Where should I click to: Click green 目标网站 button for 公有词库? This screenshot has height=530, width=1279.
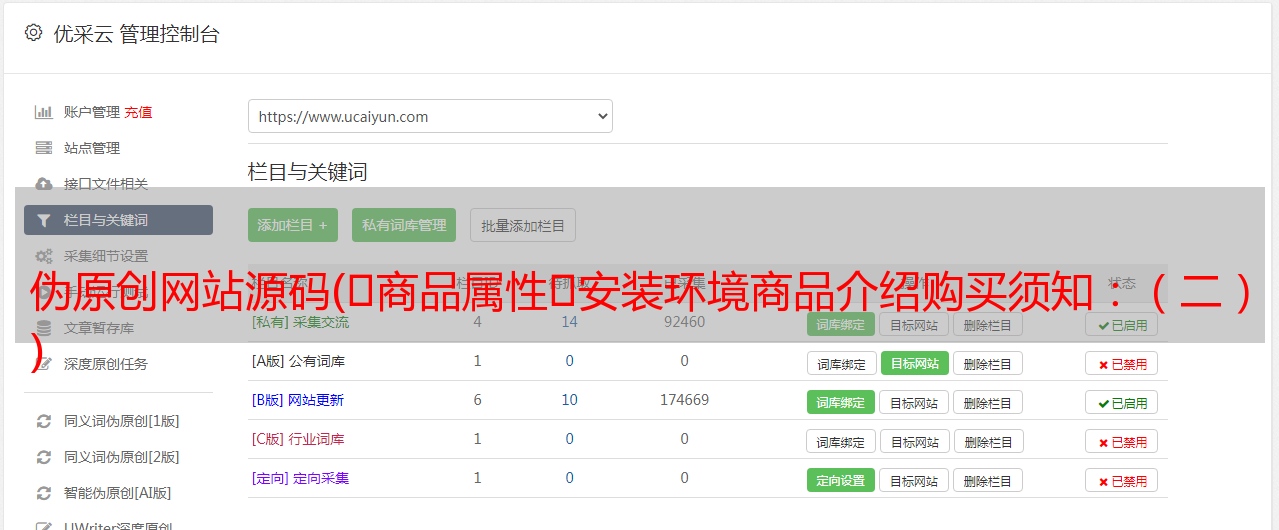coord(914,364)
